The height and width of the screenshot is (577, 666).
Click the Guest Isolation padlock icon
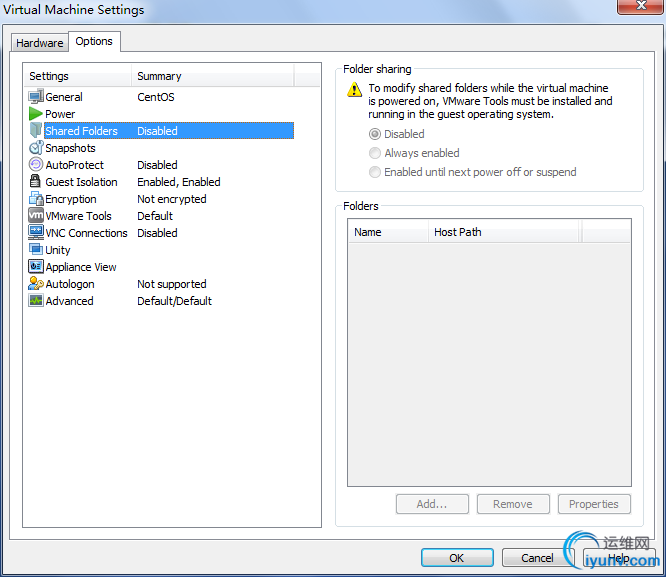click(35, 181)
